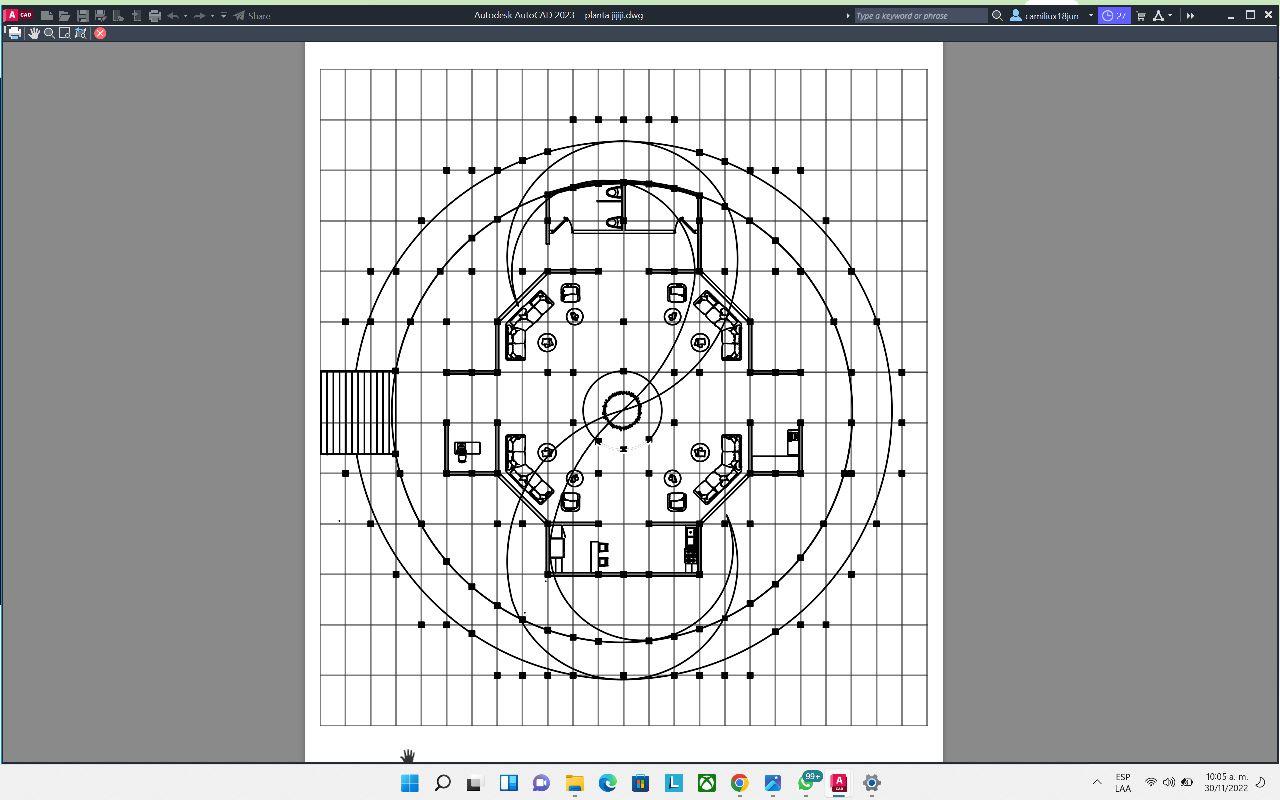Click the Save to Web & Mobile icon
This screenshot has height=800, width=1280.
coord(136,15)
